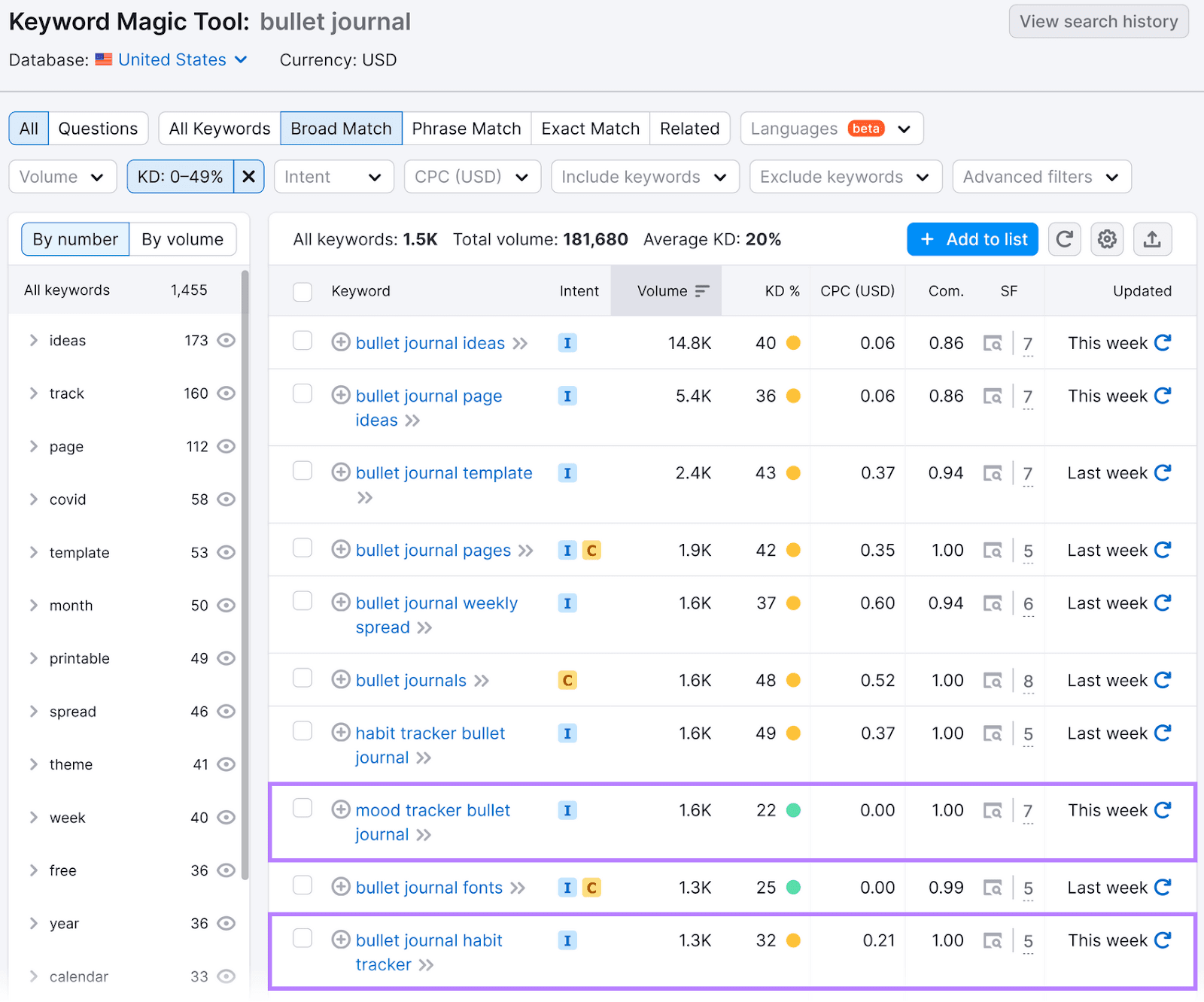This screenshot has width=1204, height=1002.
Task: Click the green KD indicator for bullet journal fonts
Action: tap(793, 887)
